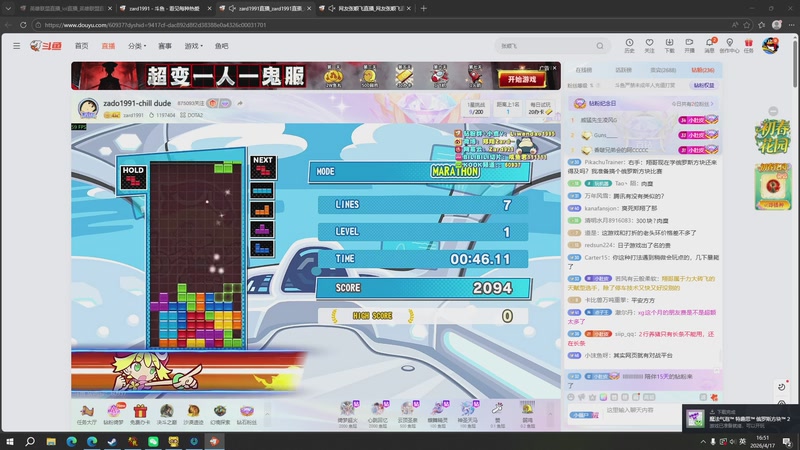The width and height of the screenshot is (800, 450).
Task: Open the 免费办卡 red gift box icon
Action: point(140,414)
